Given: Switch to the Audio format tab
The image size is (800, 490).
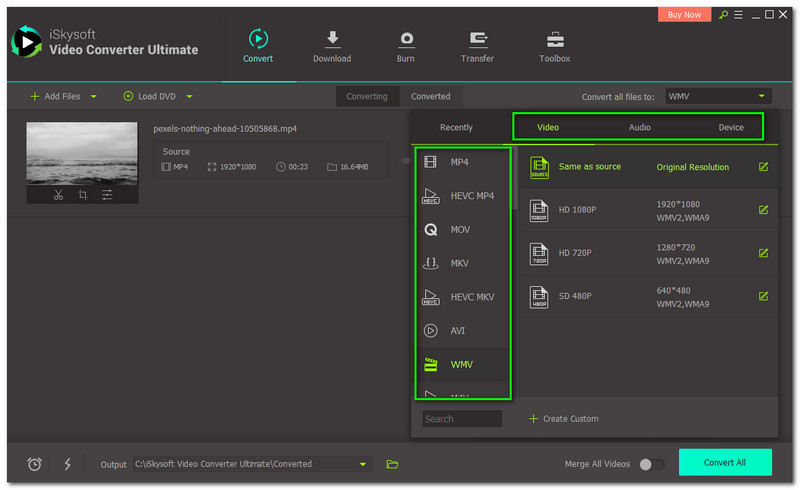Looking at the screenshot, I should [x=640, y=127].
